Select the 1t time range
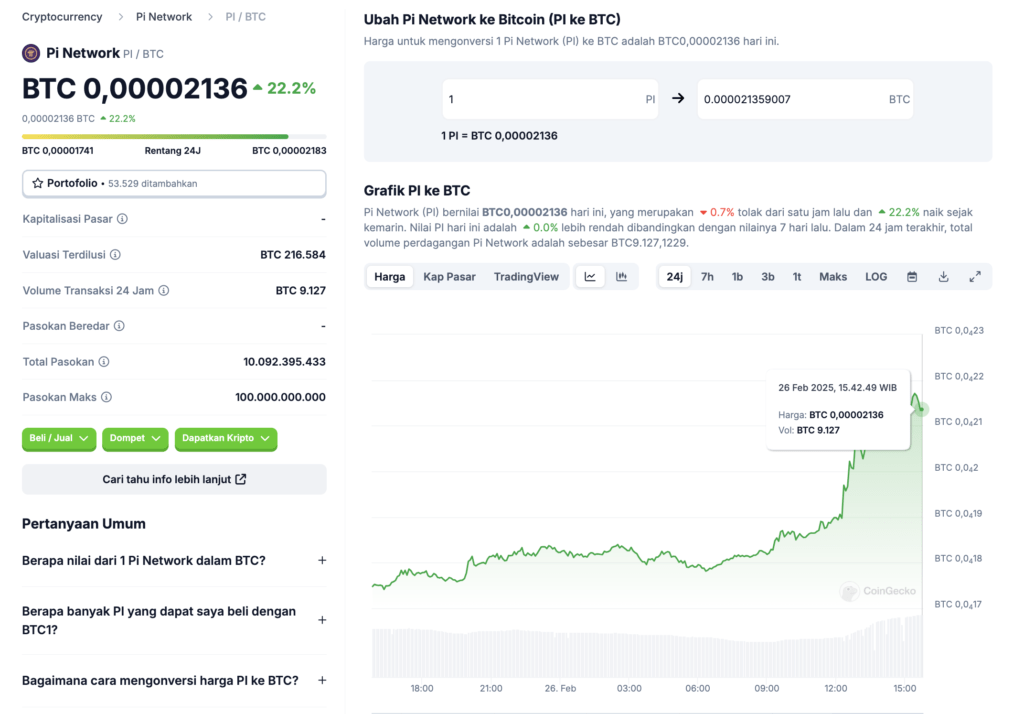This screenshot has height=714, width=1024. click(797, 276)
